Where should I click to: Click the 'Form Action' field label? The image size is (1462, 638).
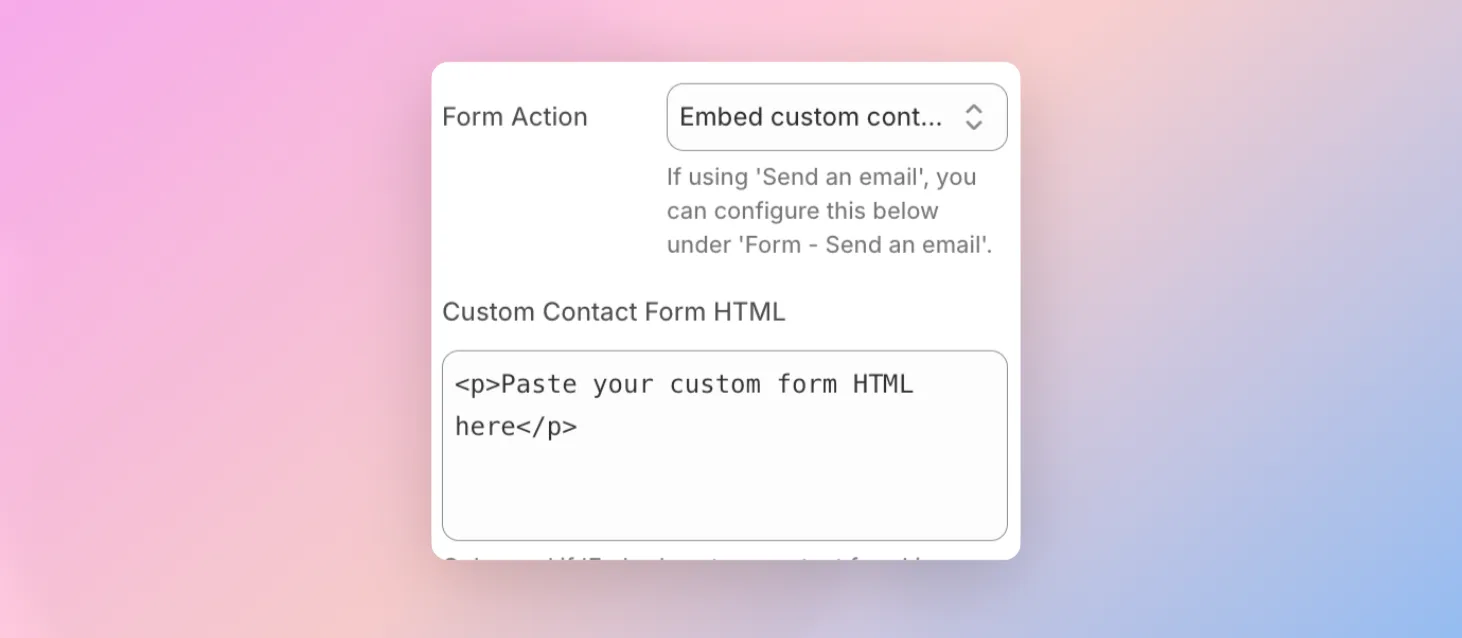pyautogui.click(x=515, y=117)
